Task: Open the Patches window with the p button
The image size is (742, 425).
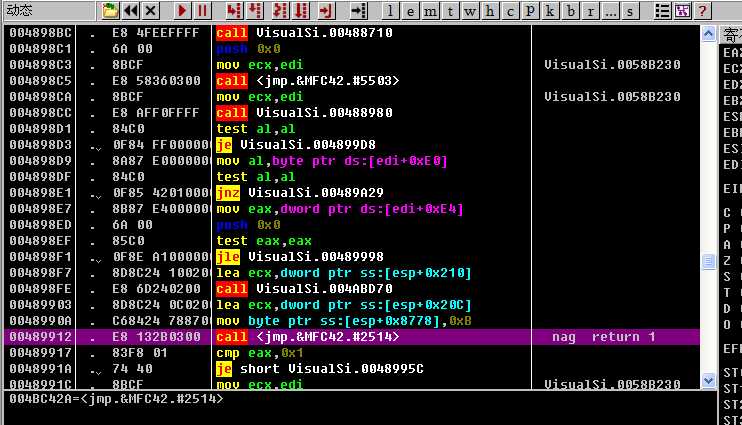Action: click(530, 10)
